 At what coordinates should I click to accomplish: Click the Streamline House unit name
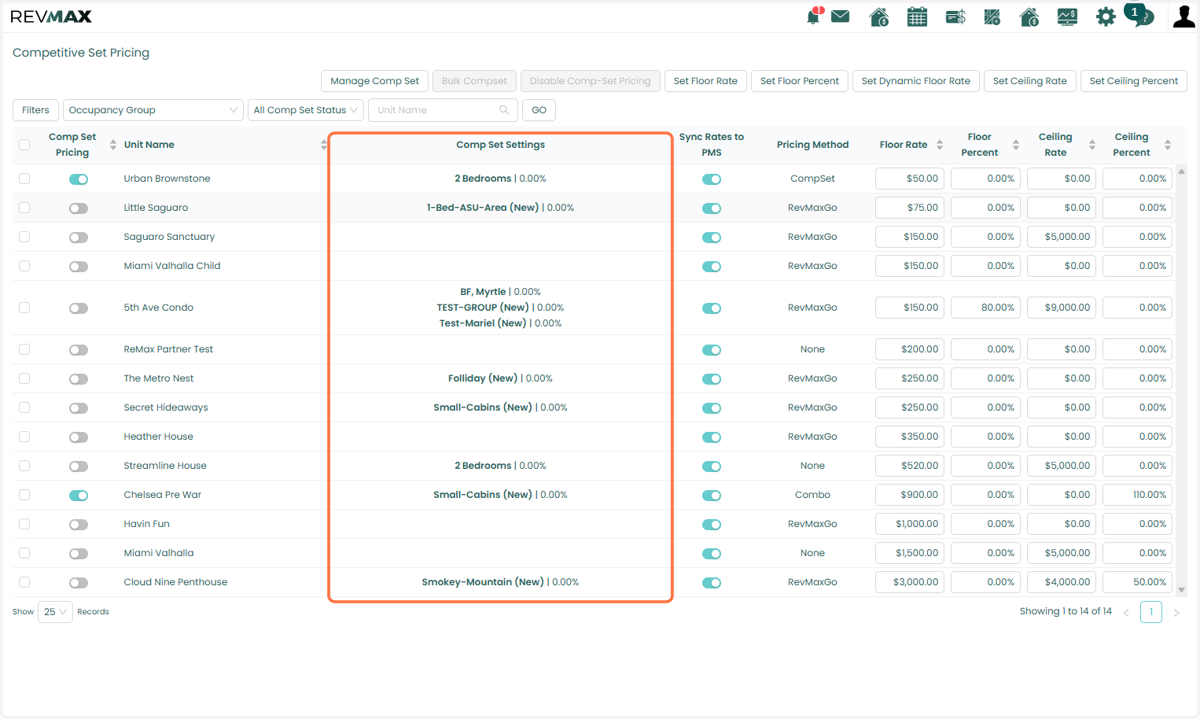pyautogui.click(x=165, y=466)
